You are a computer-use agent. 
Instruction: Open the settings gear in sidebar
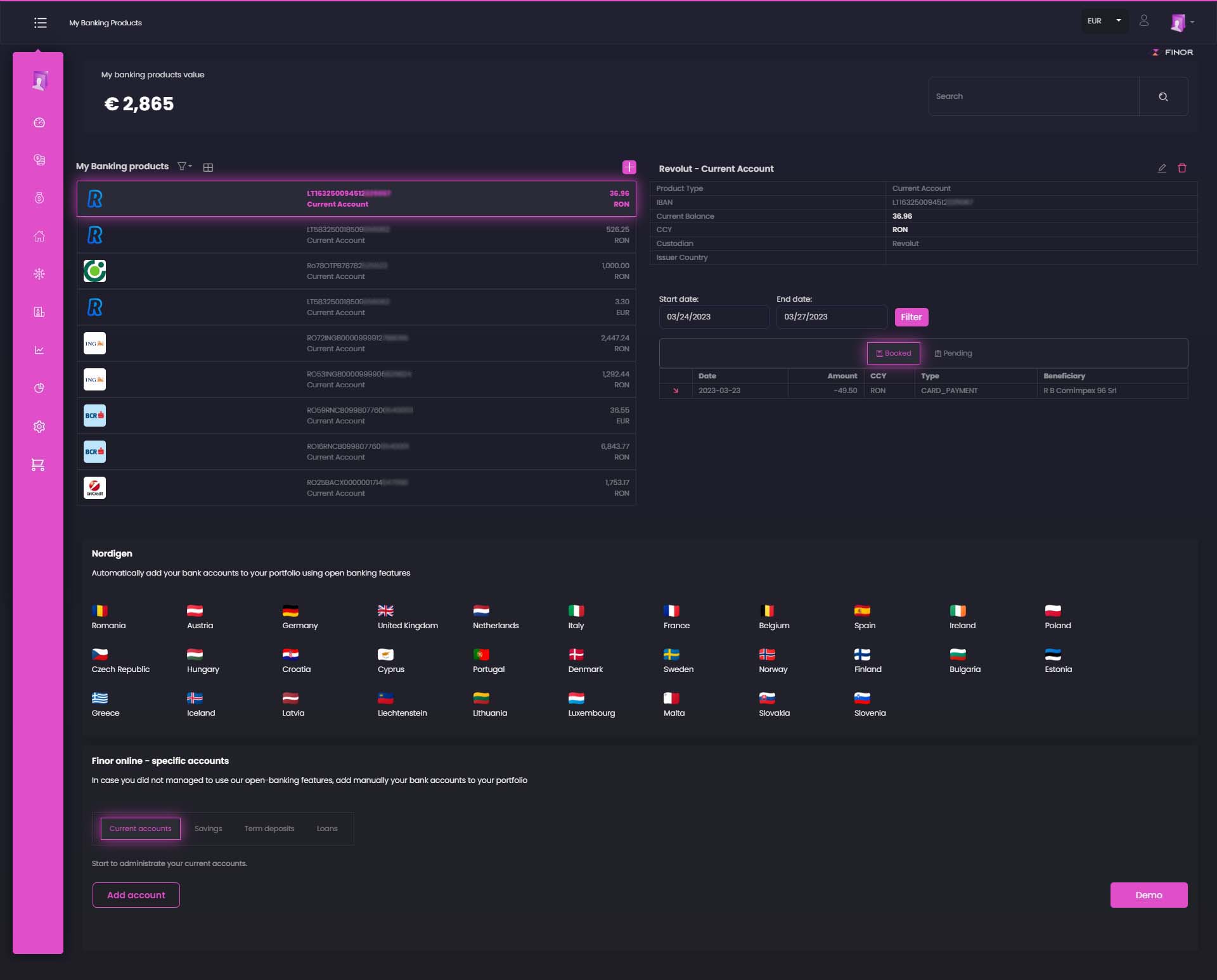[x=39, y=427]
